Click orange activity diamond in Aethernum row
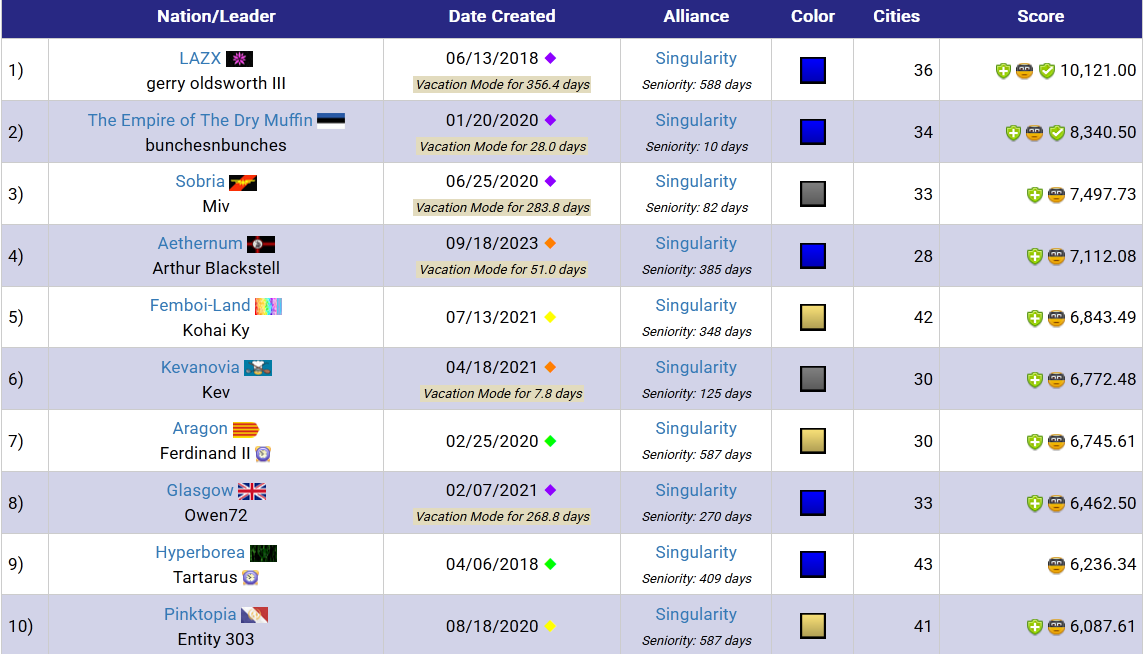This screenshot has height=654, width=1146. point(550,243)
